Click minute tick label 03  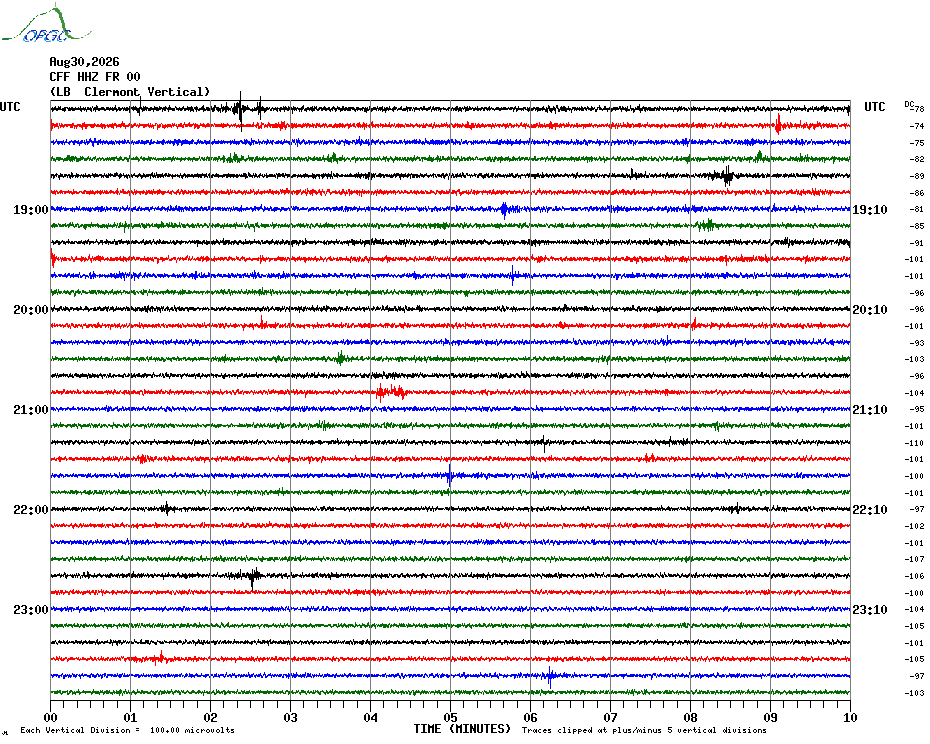tap(290, 717)
